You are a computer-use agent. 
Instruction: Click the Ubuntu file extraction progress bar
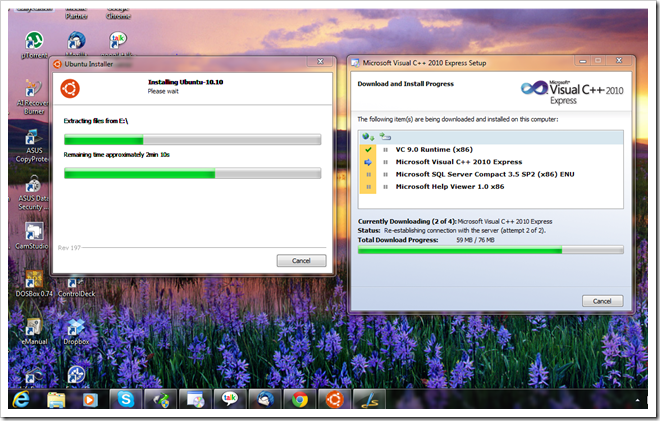pos(192,139)
